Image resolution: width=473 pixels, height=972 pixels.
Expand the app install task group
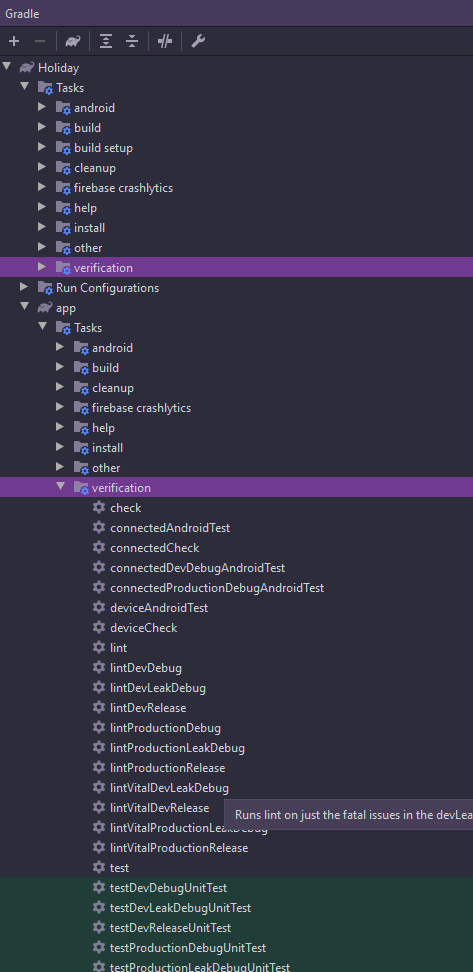pos(60,446)
